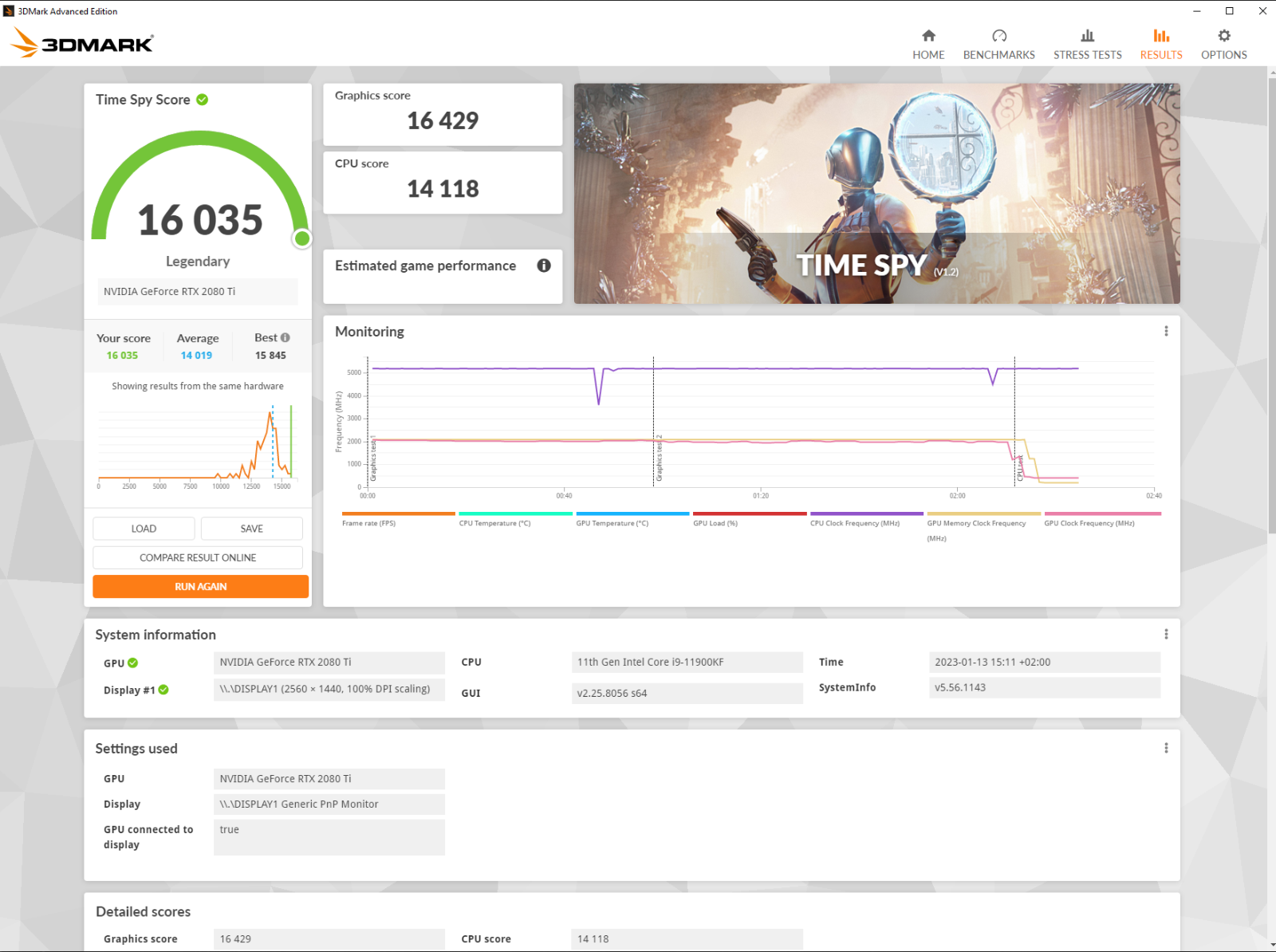Open the Options gear icon
This screenshot has width=1276, height=952.
(1224, 36)
